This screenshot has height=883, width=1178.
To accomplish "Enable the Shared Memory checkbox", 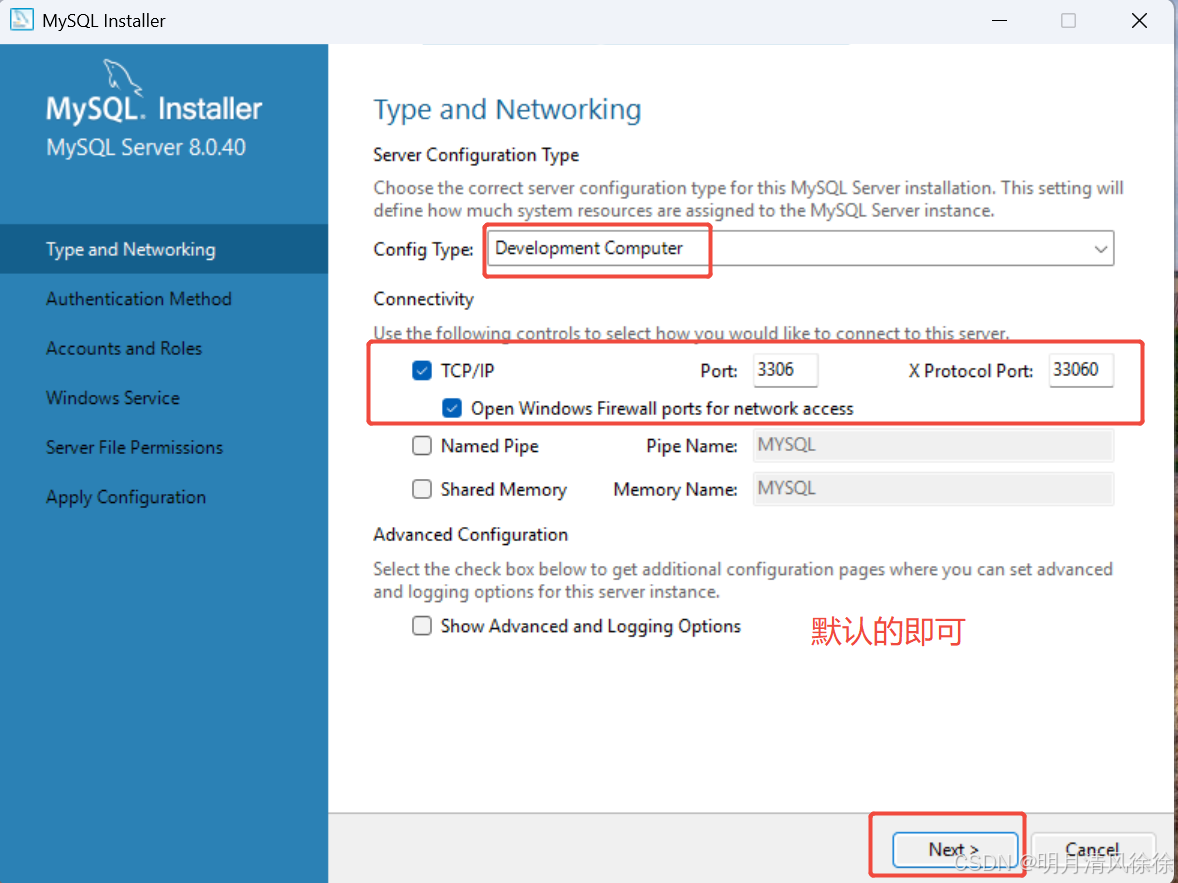I will pos(422,489).
